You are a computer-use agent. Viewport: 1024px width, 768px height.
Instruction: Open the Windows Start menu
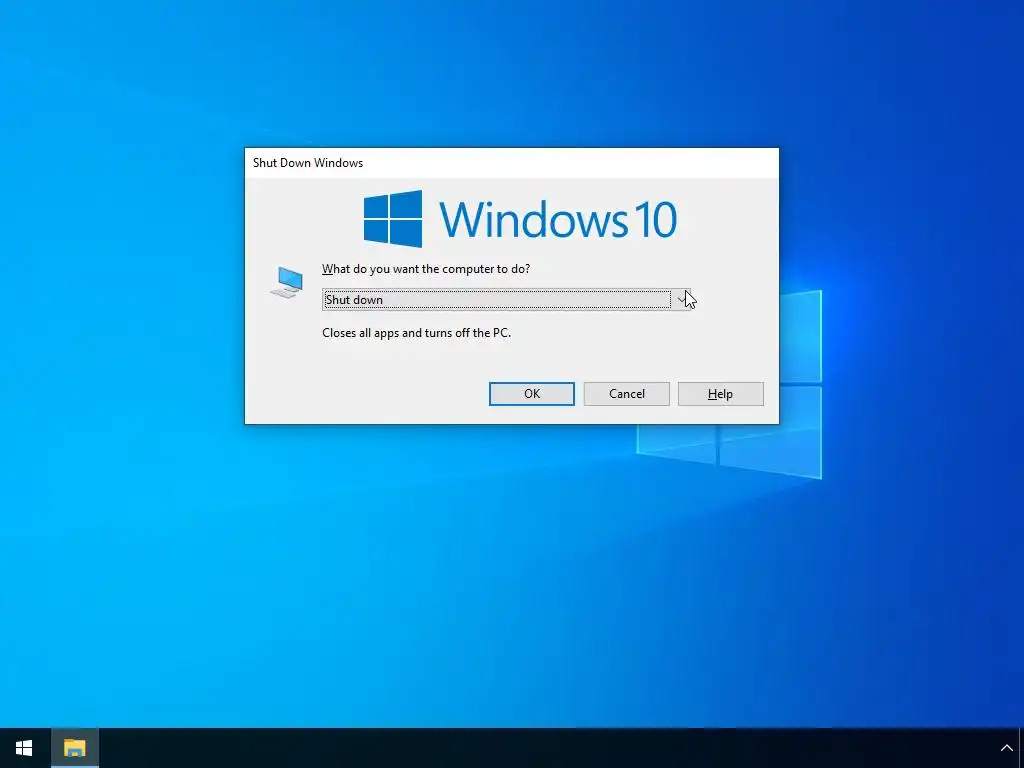coord(24,748)
